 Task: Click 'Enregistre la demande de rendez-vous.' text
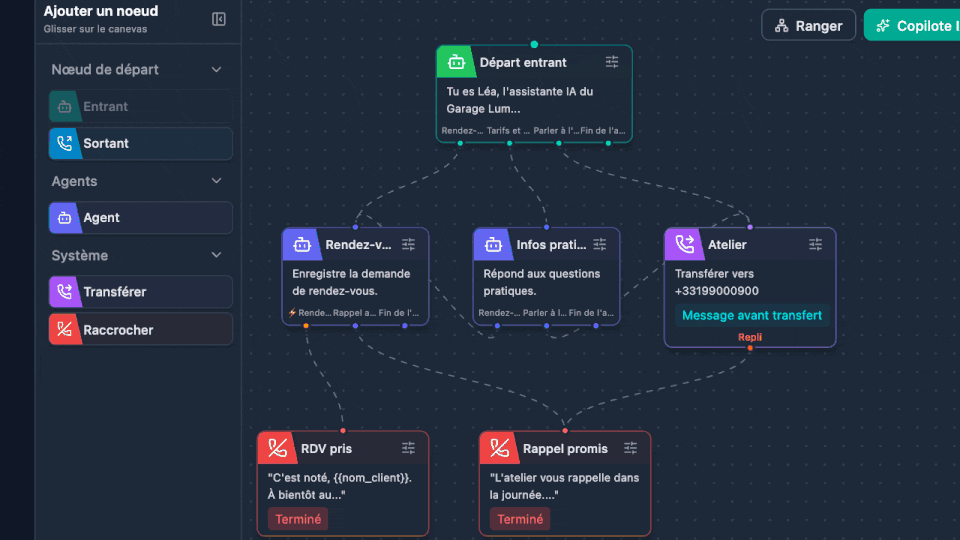351,282
